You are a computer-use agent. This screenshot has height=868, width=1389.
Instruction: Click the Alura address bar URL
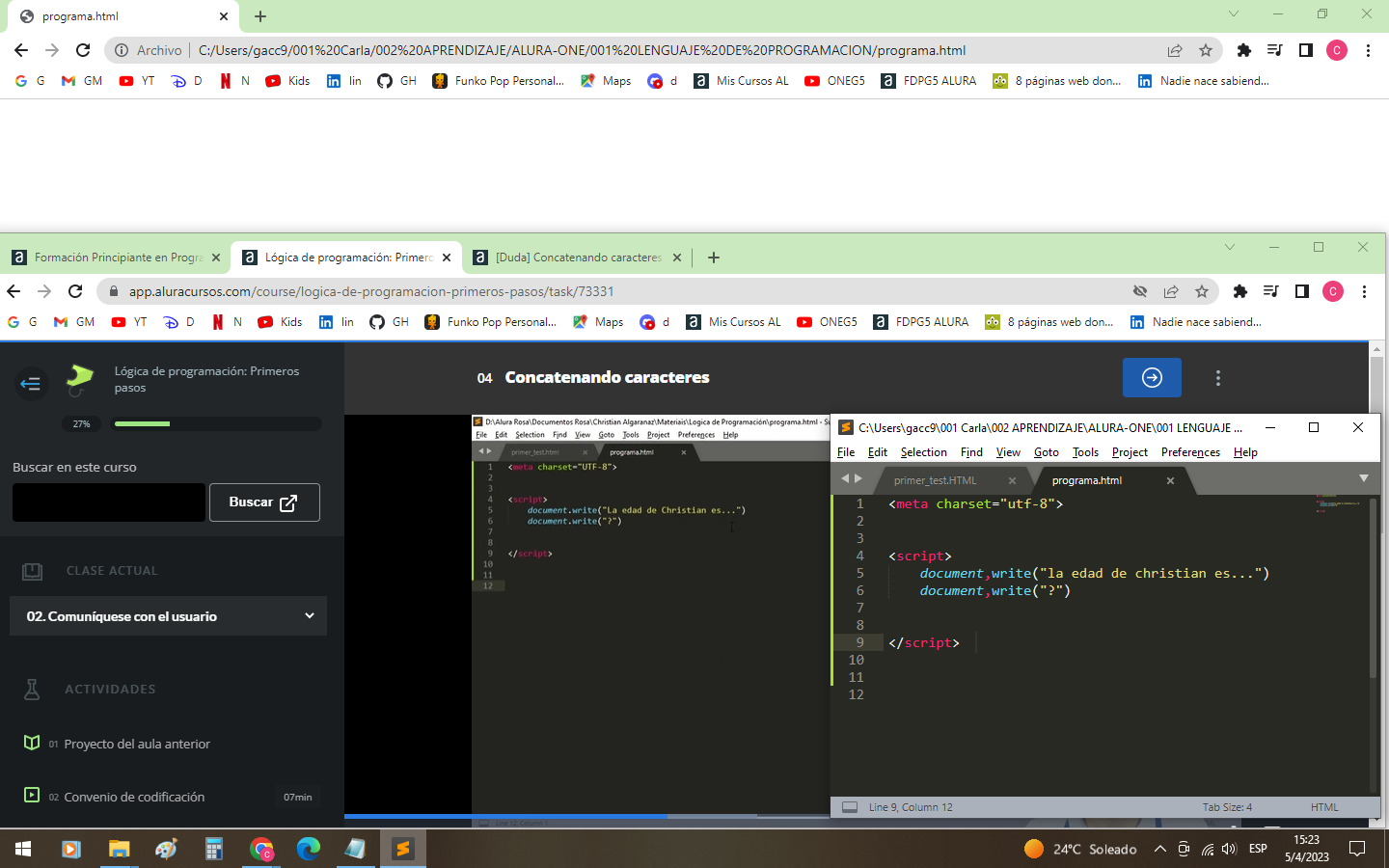point(371,291)
